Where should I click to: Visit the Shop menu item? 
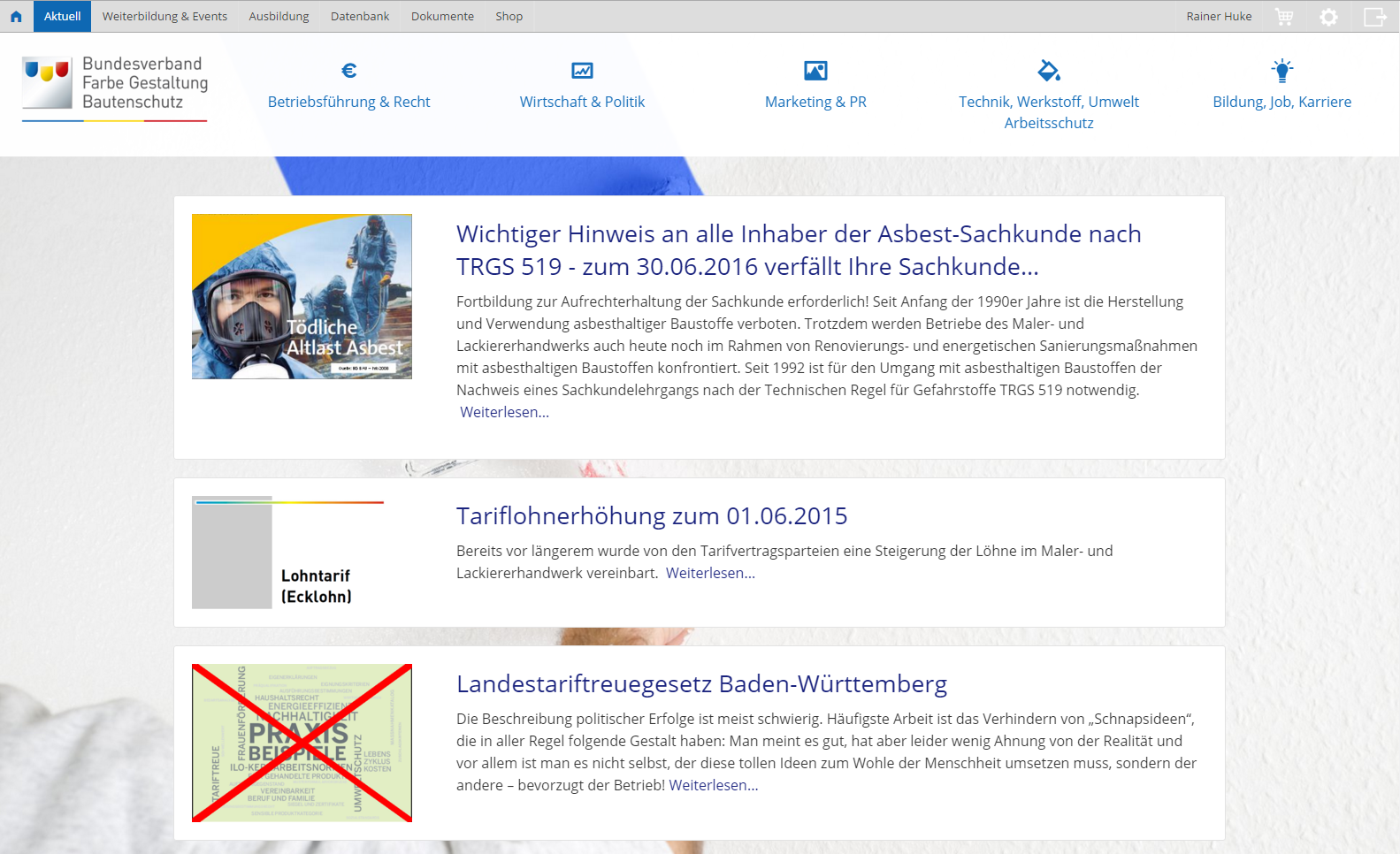pos(509,17)
